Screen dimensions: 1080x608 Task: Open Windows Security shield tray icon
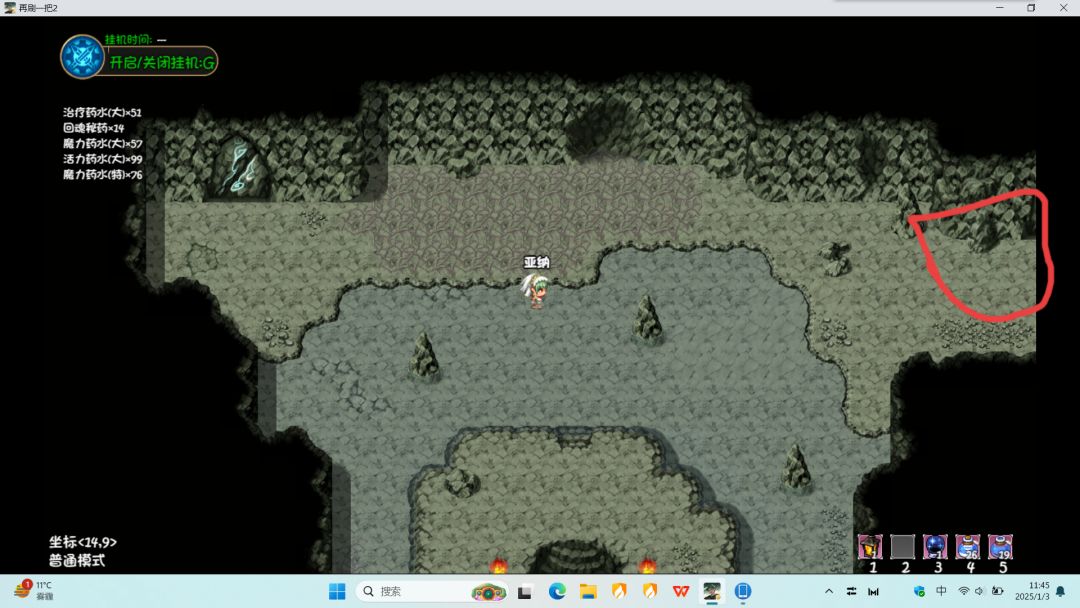(919, 591)
